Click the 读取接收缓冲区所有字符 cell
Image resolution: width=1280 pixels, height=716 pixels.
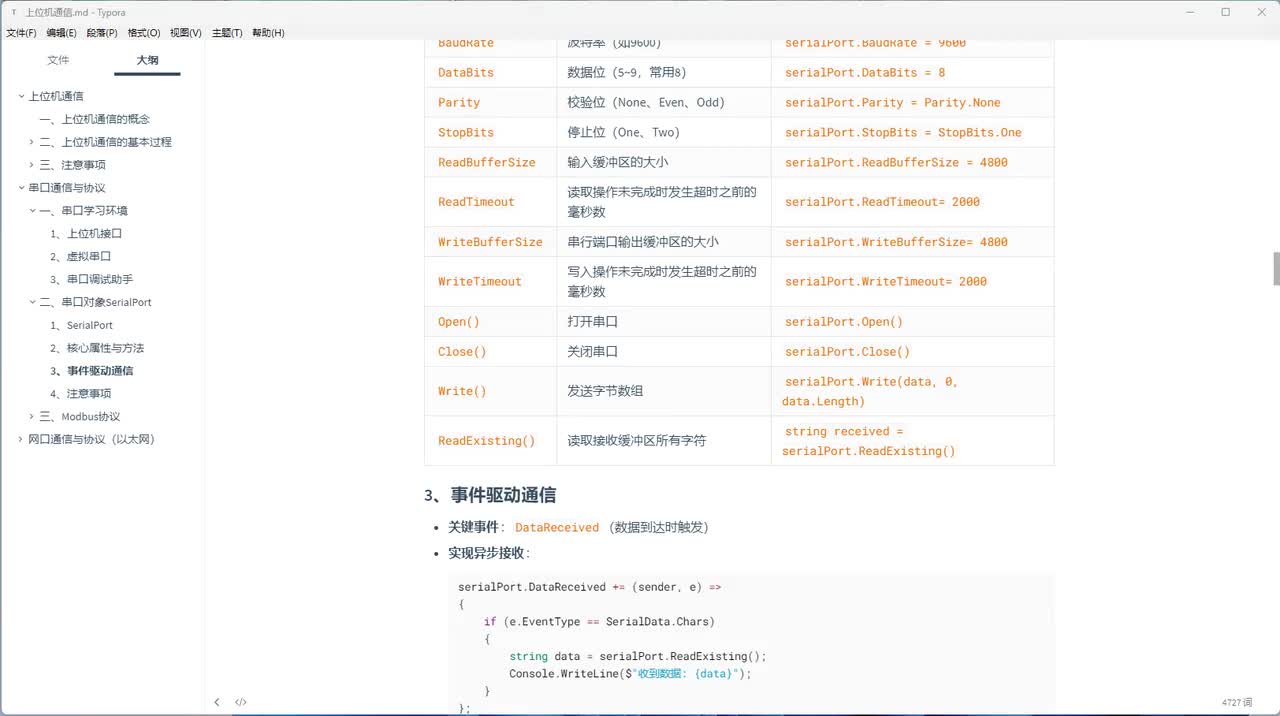coord(664,441)
